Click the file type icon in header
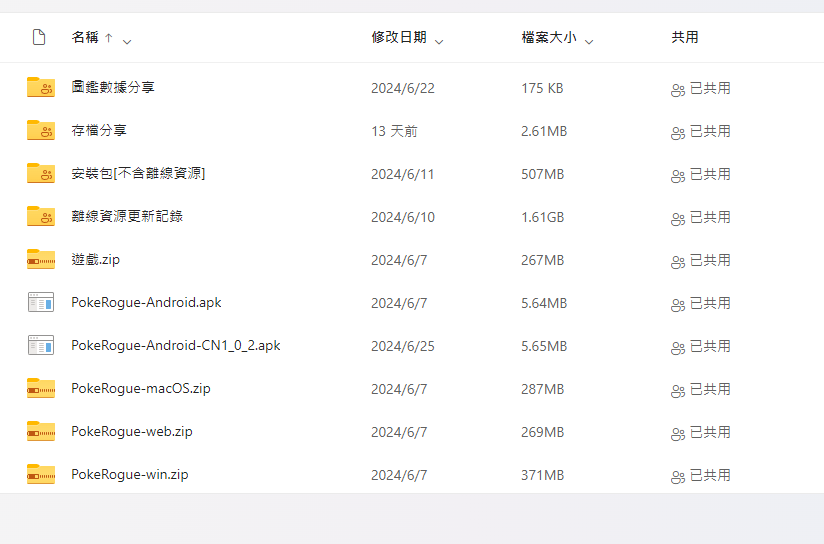This screenshot has width=824, height=544. [x=39, y=37]
